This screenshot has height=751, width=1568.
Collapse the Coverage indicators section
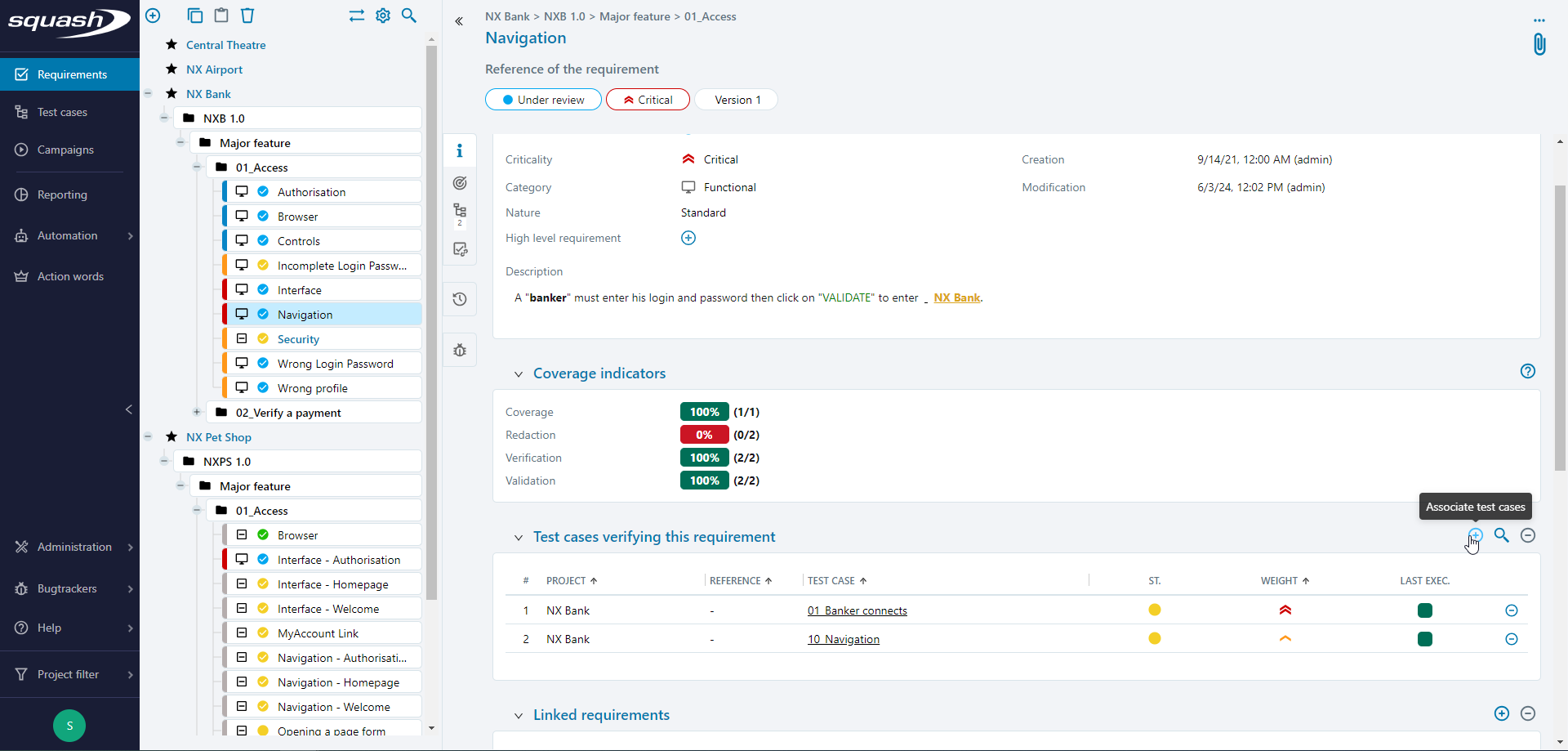(x=518, y=374)
